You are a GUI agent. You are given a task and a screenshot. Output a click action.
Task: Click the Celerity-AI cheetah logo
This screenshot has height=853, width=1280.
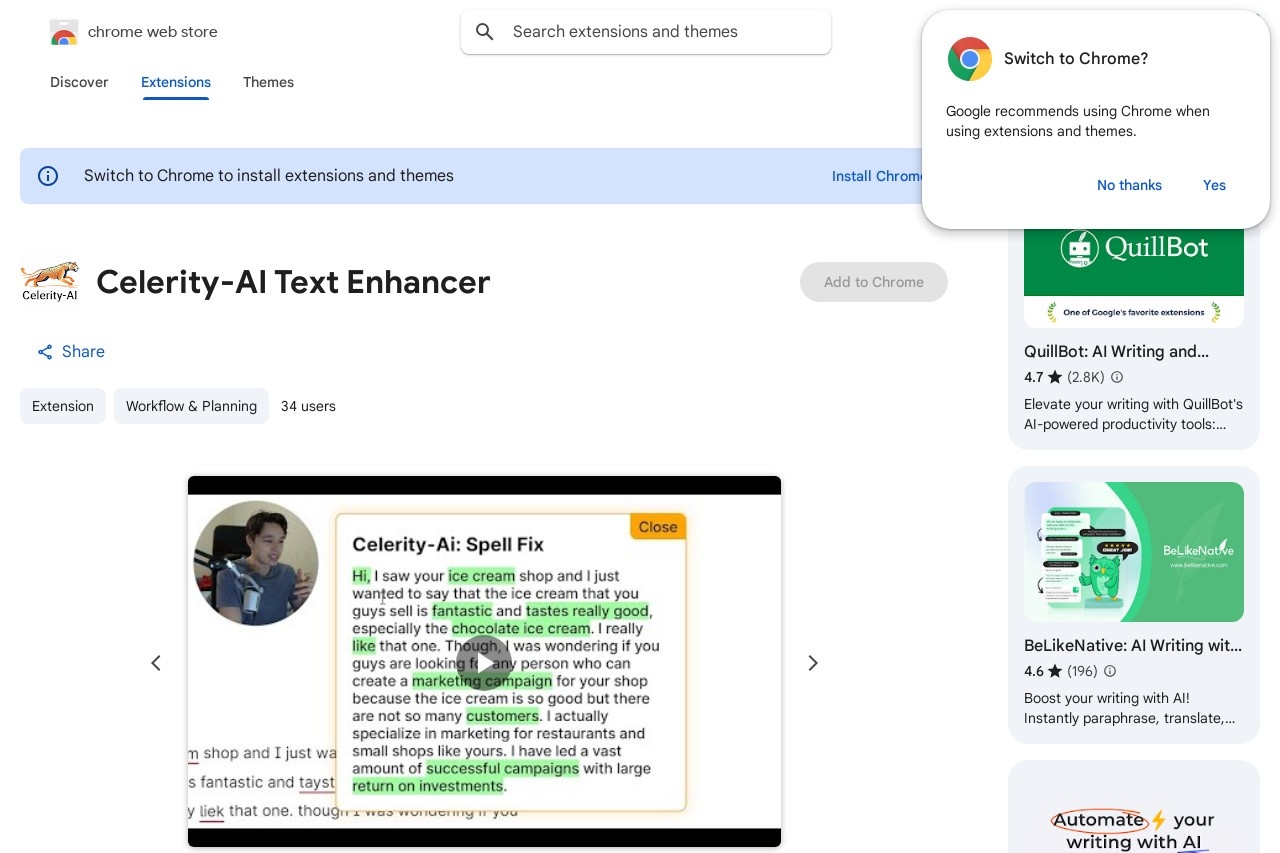coord(49,282)
